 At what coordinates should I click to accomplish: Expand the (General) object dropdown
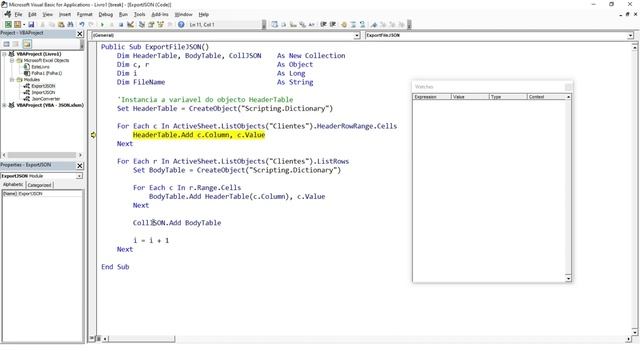(x=357, y=36)
